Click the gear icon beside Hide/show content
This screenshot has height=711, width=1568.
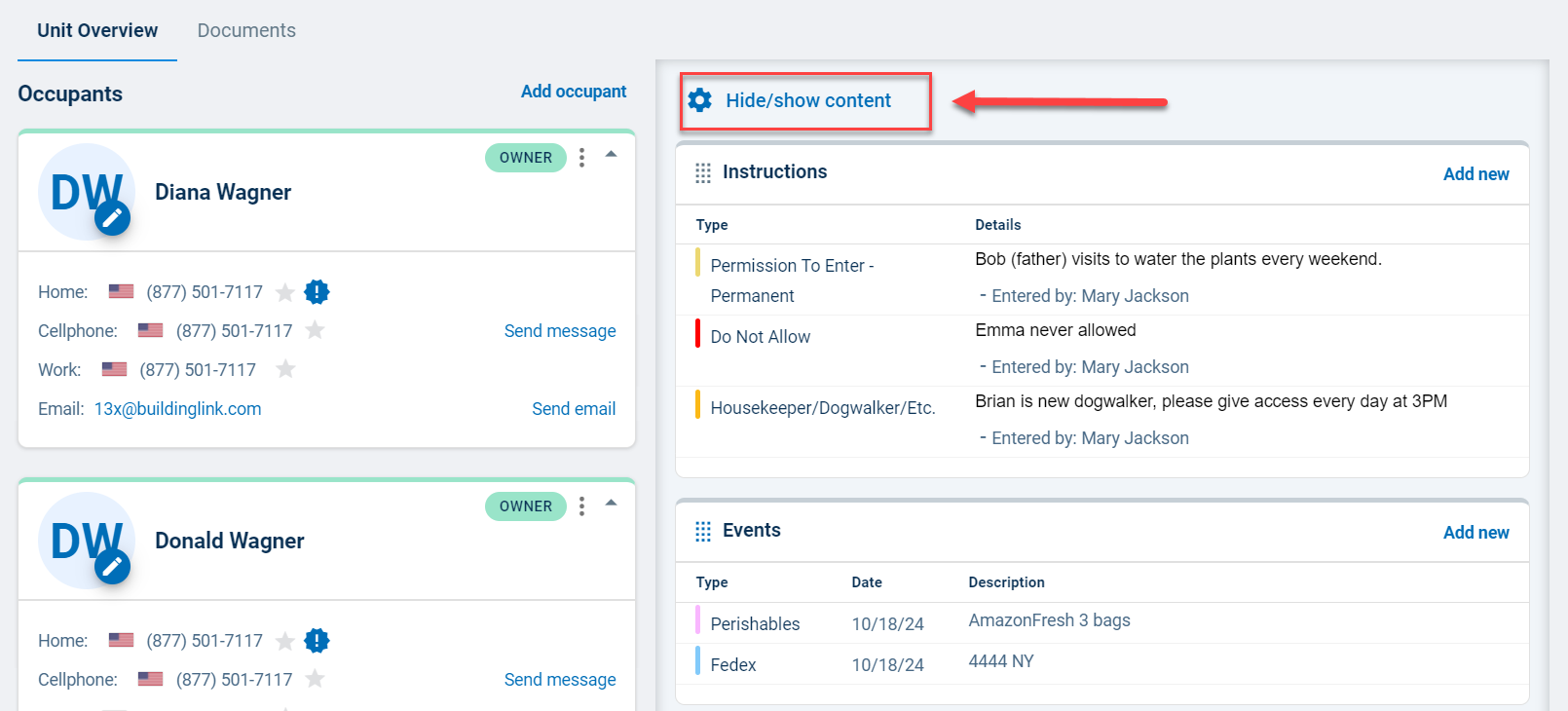pos(699,100)
